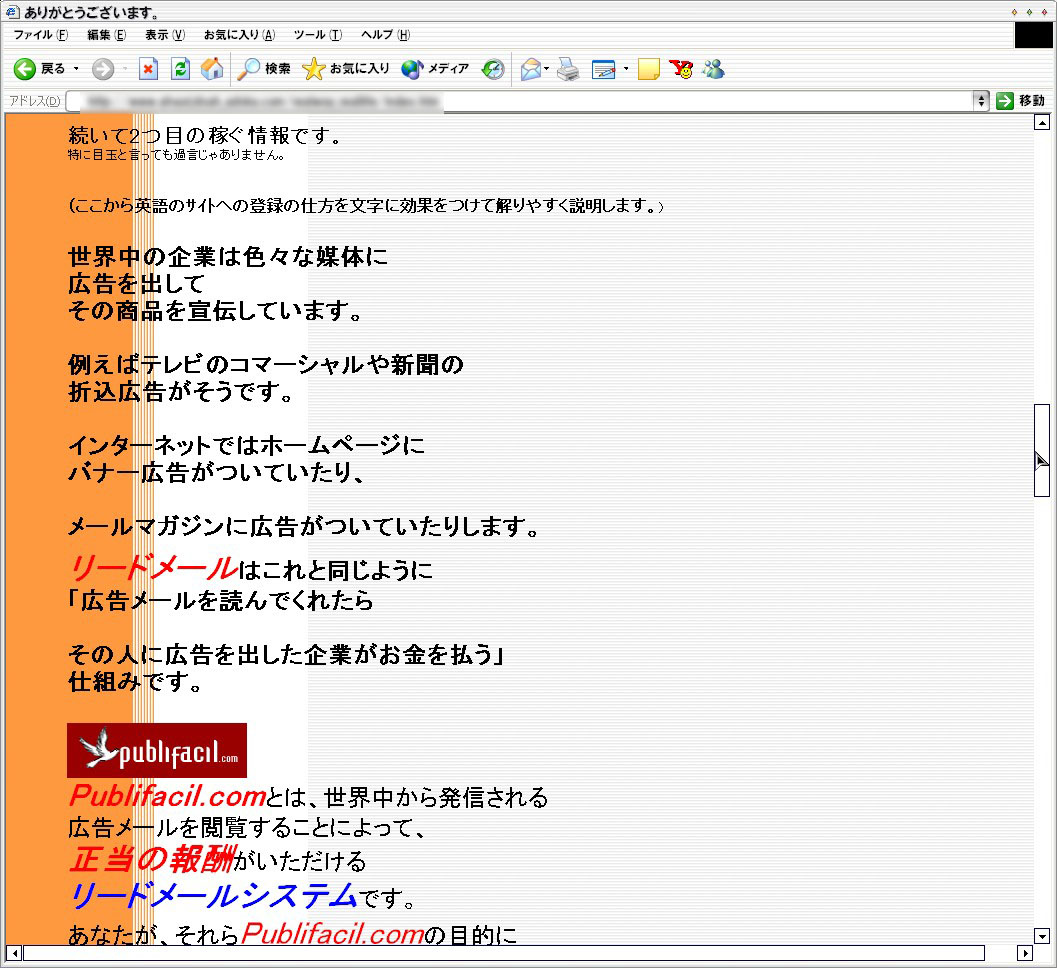This screenshot has width=1057, height=968.
Task: Expand the Edit icon dropdown arrow
Action: tap(626, 69)
